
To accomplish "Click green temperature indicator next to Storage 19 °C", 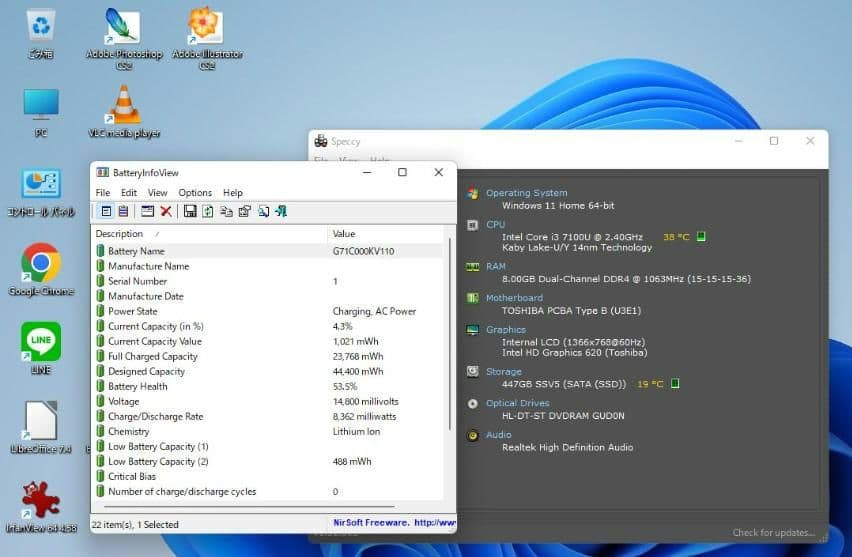I will point(675,384).
